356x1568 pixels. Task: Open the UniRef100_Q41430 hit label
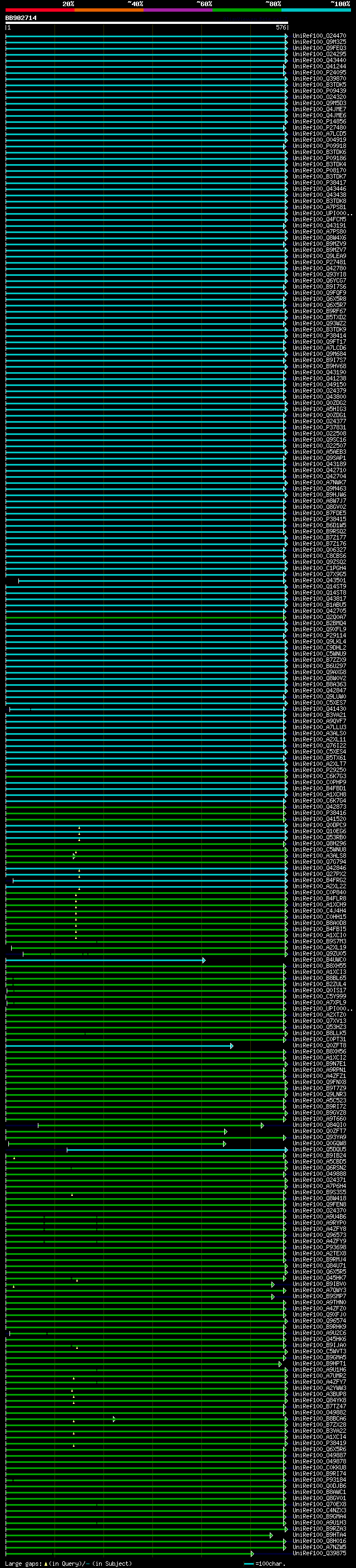coord(319,709)
